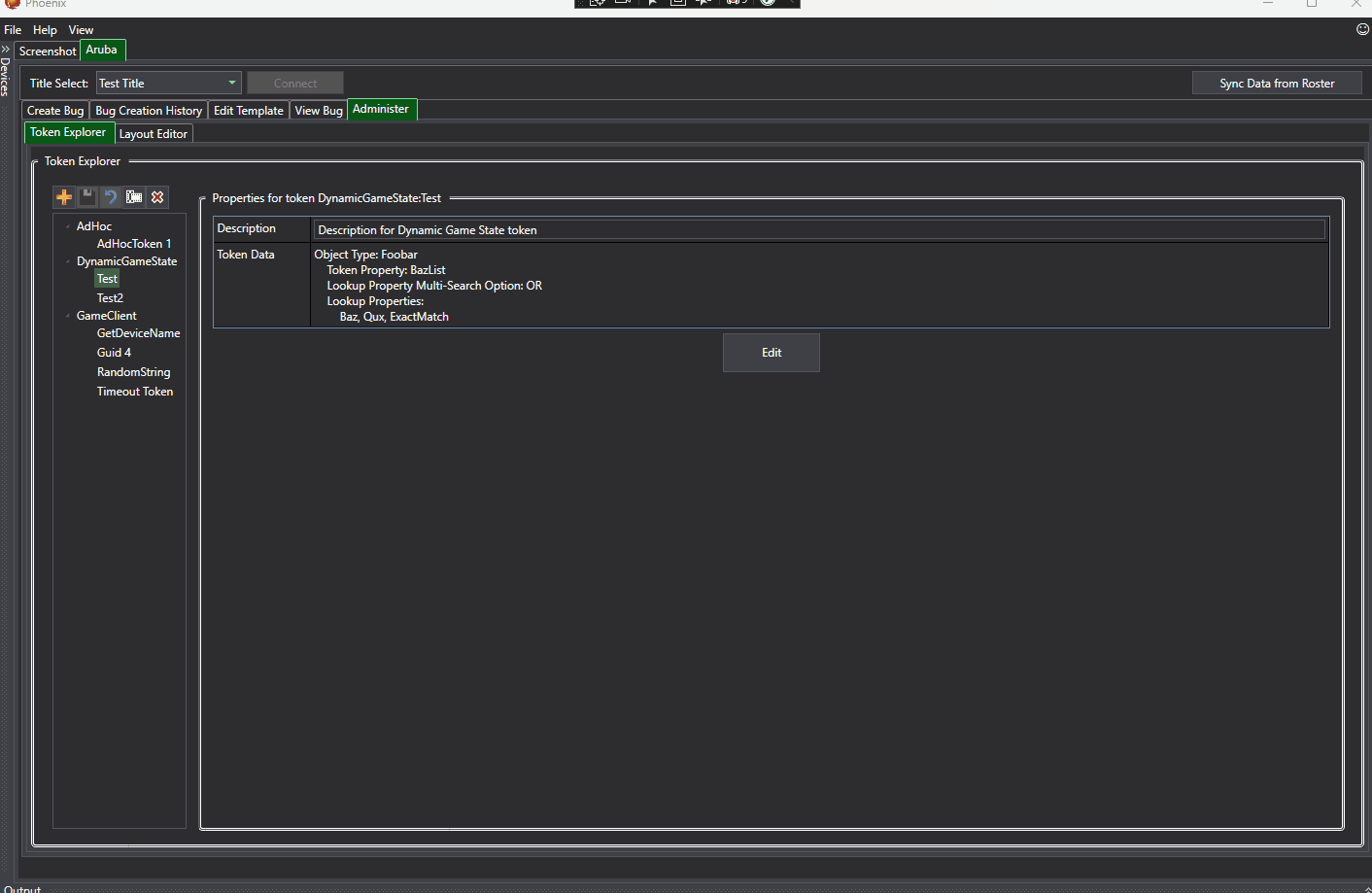
Task: Open the File menu
Action: (x=13, y=30)
